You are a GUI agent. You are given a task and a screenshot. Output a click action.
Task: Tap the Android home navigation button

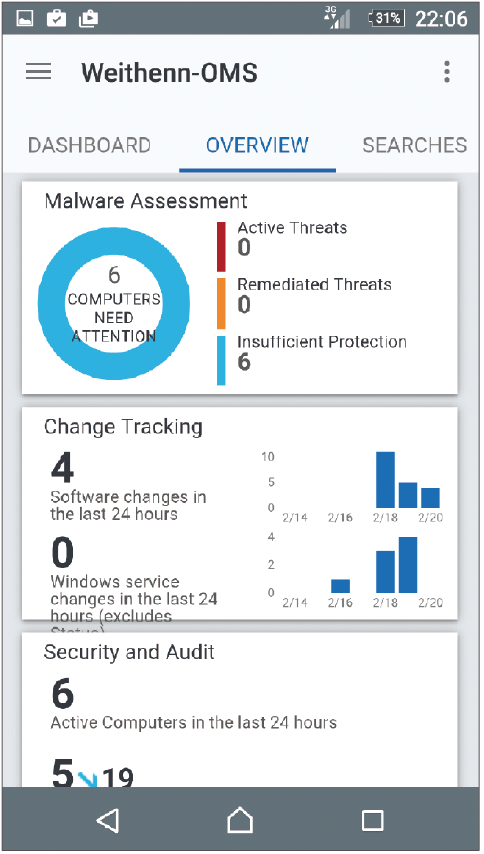coord(240,820)
